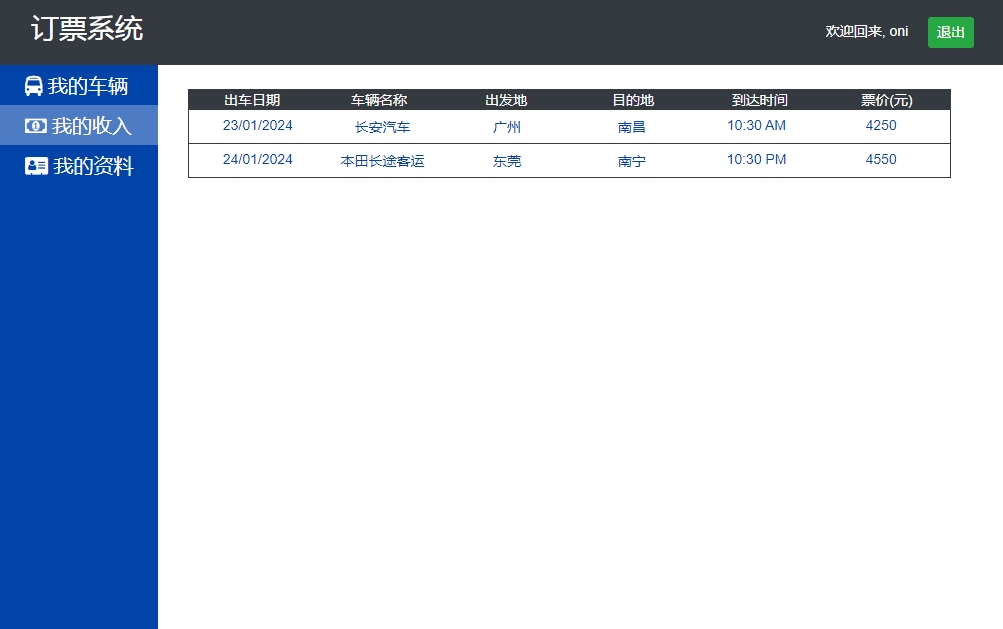Click the 到达时间 column header
The height and width of the screenshot is (629, 1003).
pos(759,100)
